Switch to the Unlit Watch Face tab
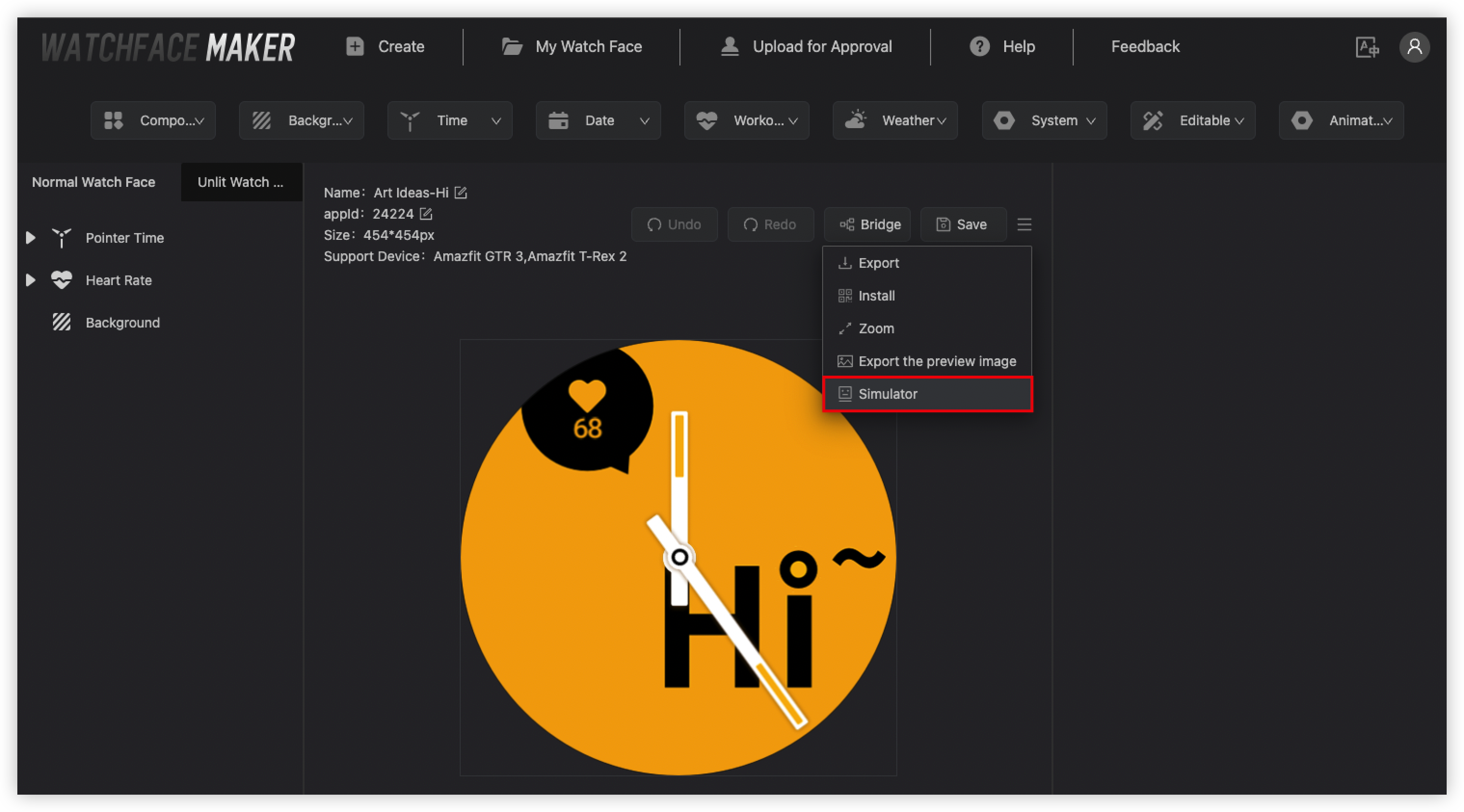Screen dimensions: 1464x812 click(241, 182)
